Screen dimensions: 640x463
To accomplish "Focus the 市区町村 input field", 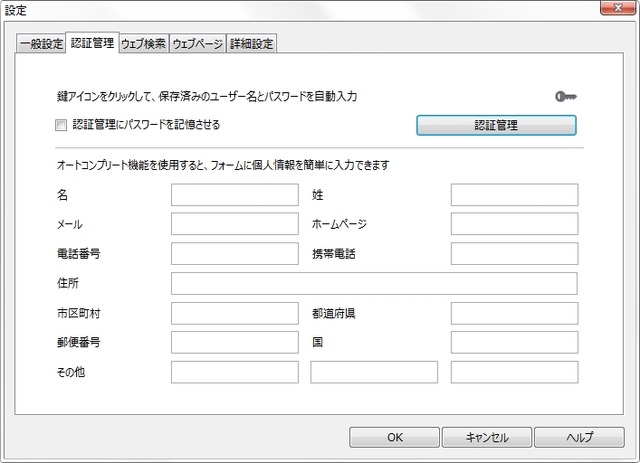I will coord(235,313).
